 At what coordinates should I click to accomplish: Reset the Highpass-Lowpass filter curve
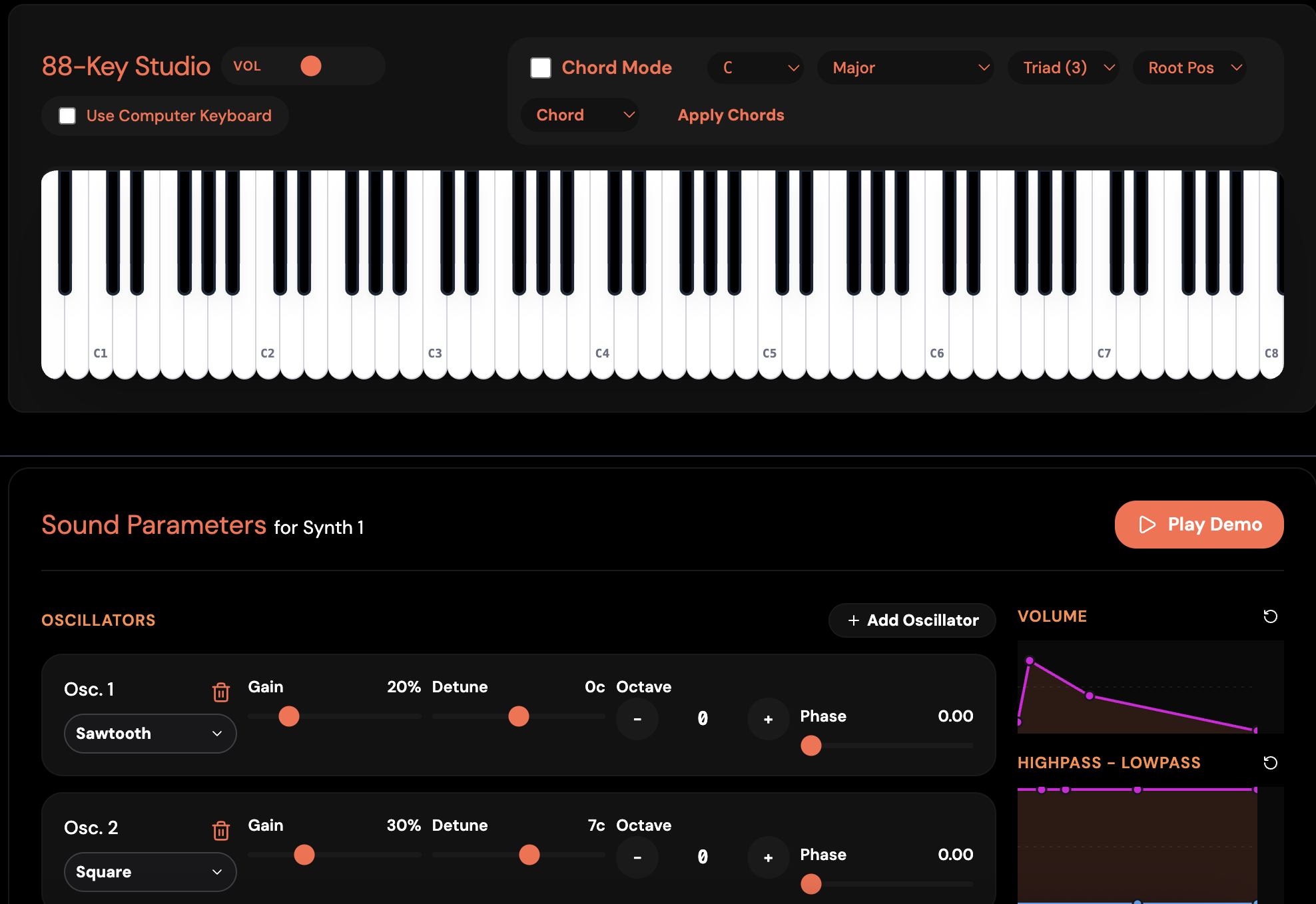1270,763
